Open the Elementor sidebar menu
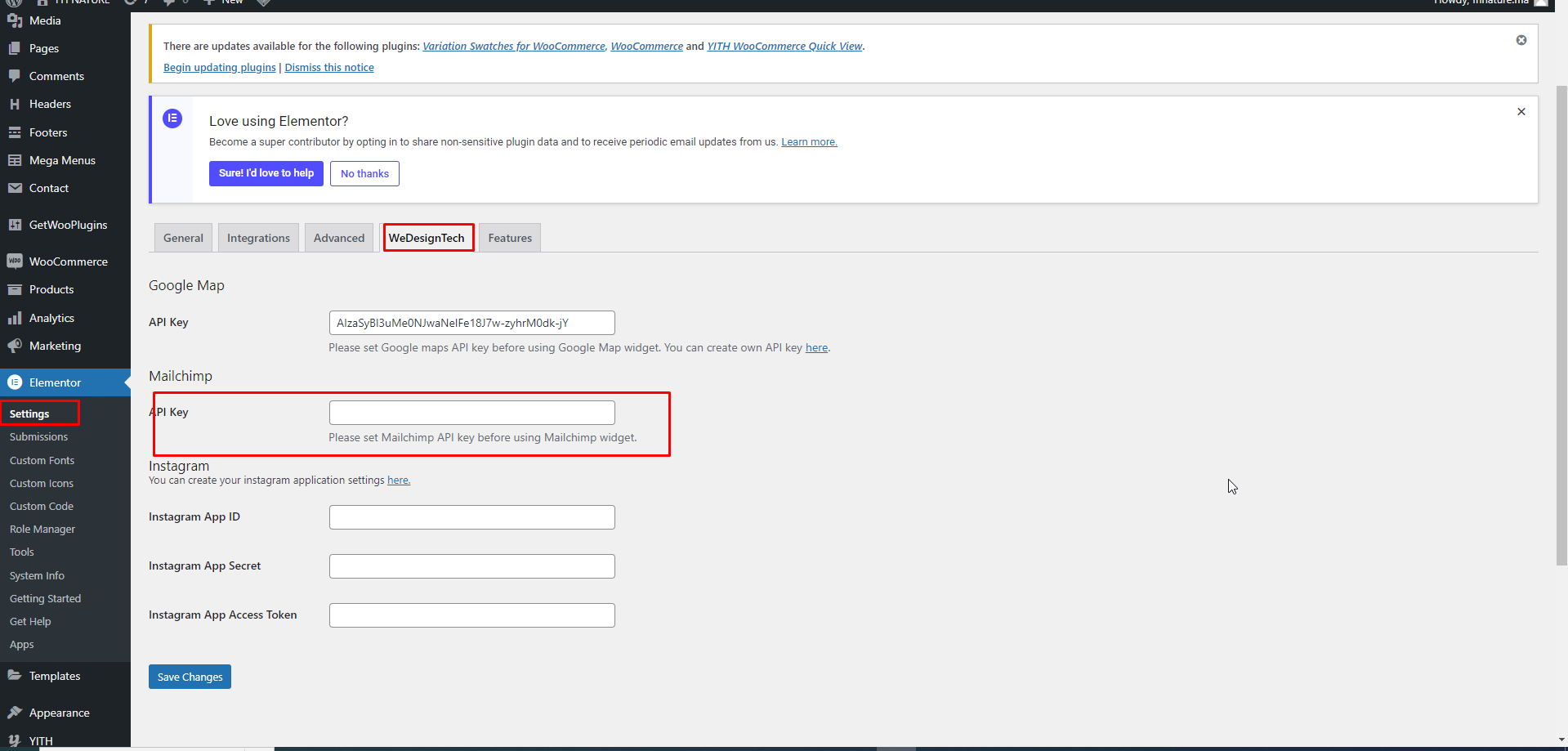 [x=65, y=382]
